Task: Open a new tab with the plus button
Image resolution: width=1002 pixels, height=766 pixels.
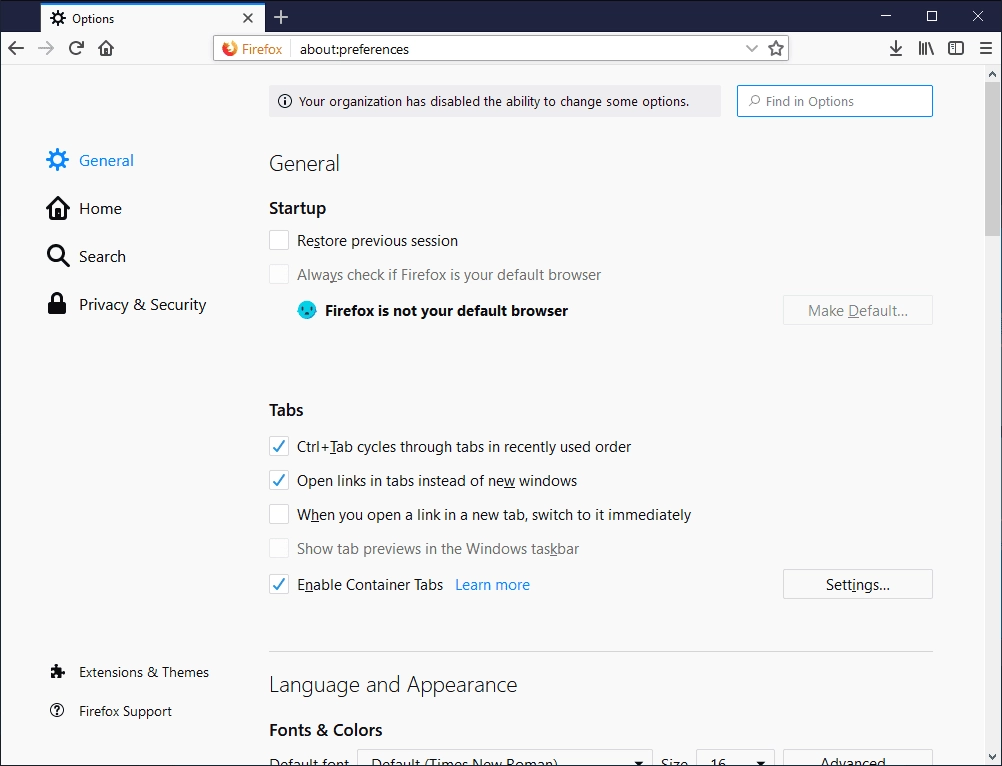Action: (281, 17)
